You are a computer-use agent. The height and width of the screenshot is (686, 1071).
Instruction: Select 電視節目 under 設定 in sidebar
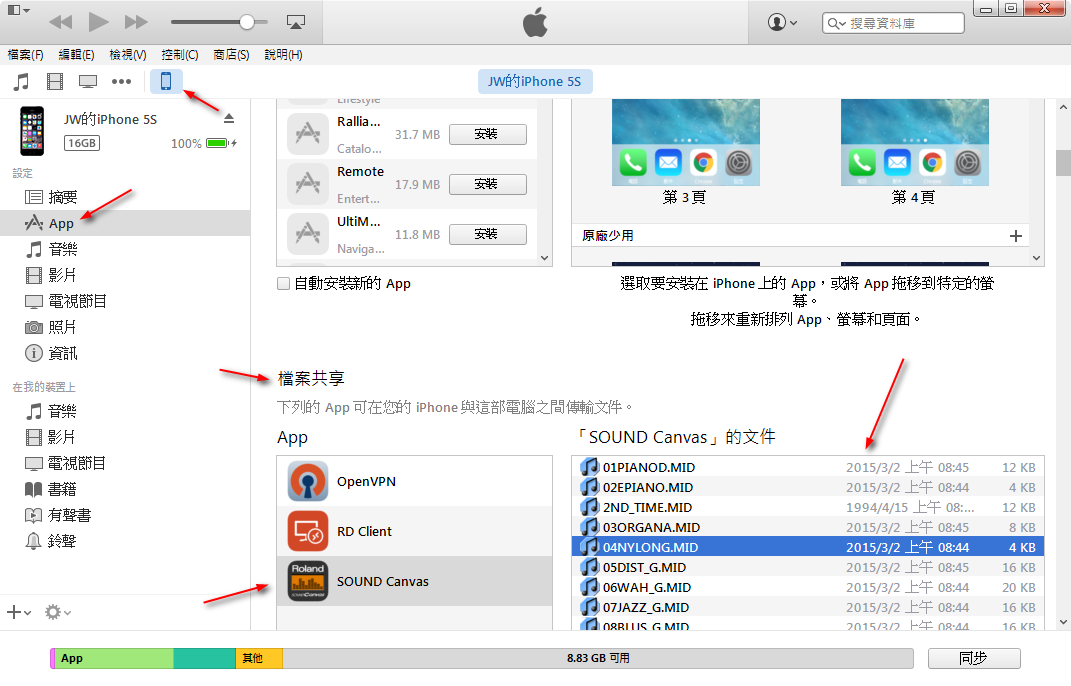(x=125, y=301)
